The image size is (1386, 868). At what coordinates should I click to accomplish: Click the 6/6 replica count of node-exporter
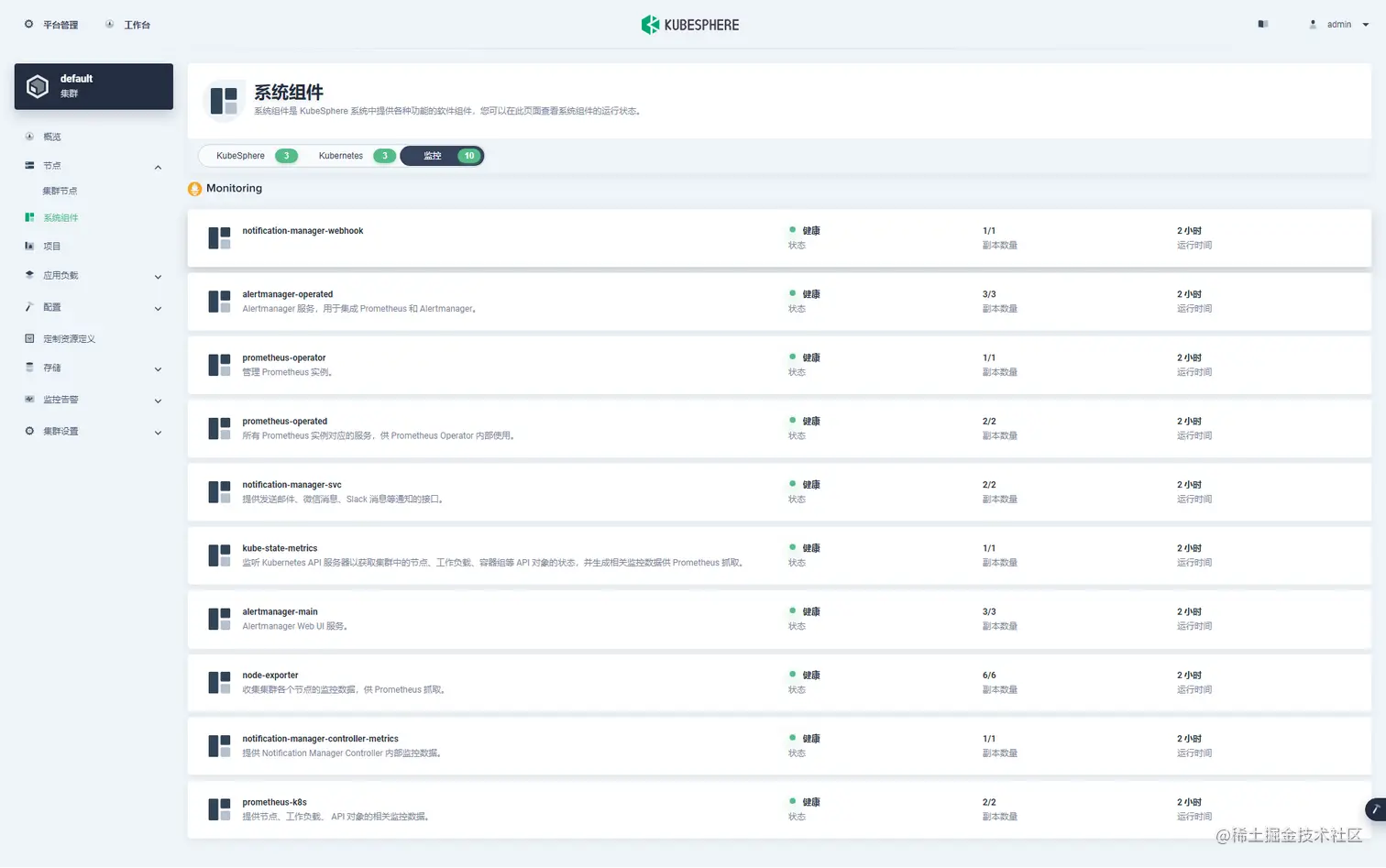(989, 676)
